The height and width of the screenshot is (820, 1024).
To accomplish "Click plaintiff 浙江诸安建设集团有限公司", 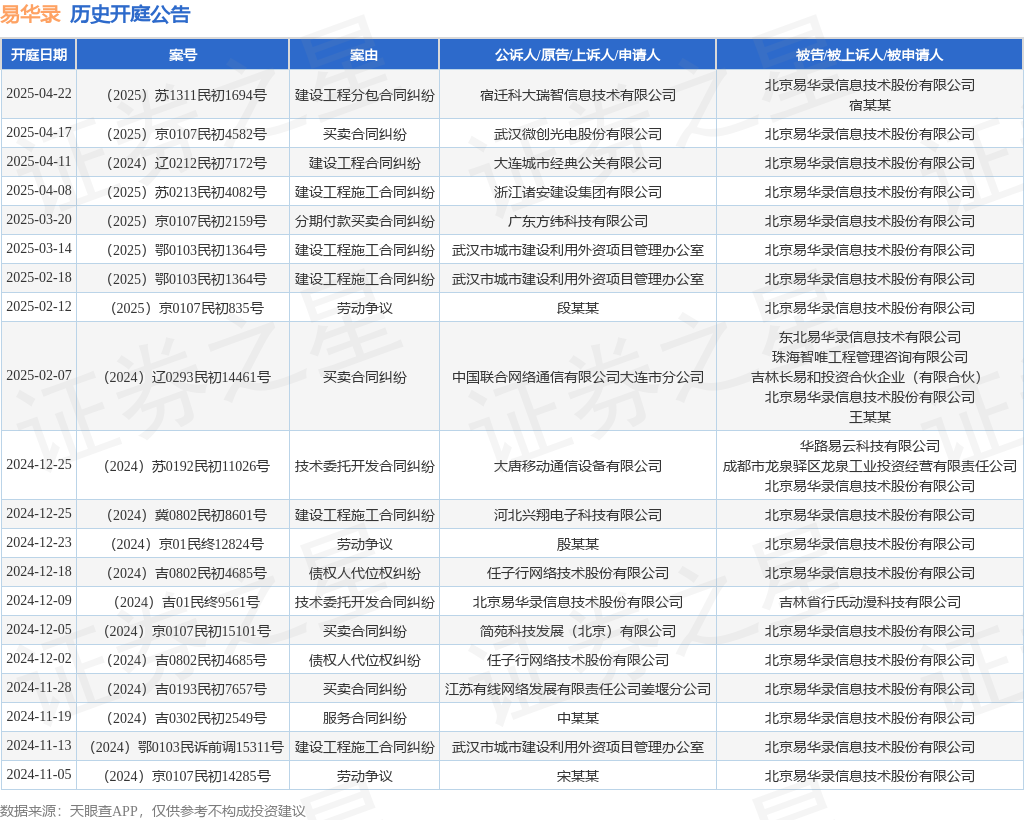I will click(x=578, y=192).
